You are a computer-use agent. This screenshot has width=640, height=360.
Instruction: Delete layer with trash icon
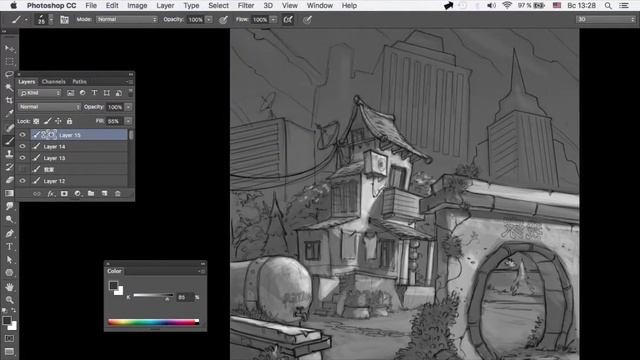pyautogui.click(x=118, y=194)
